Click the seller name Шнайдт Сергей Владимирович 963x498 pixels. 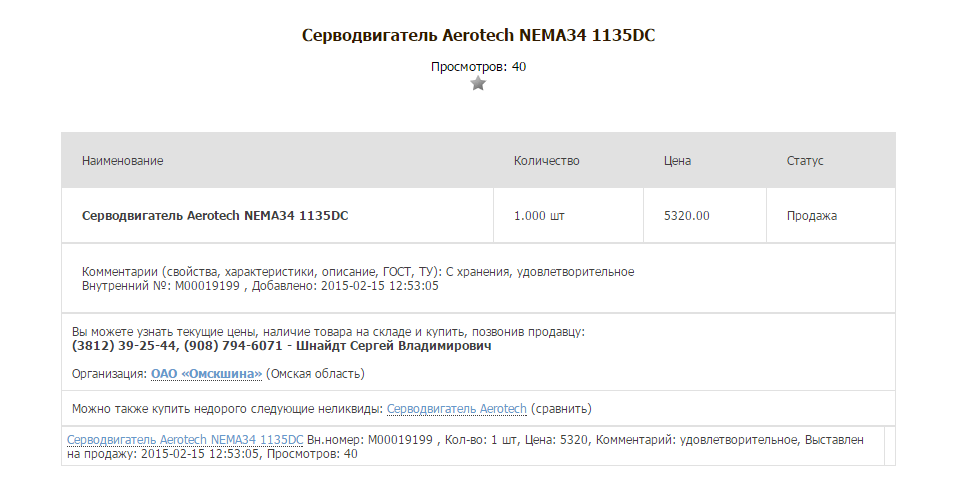[x=395, y=346]
